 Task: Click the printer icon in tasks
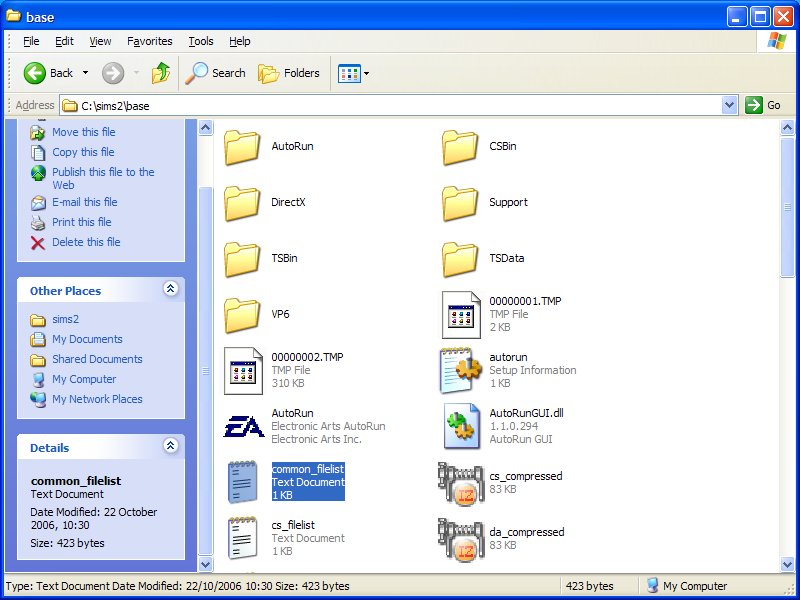[x=38, y=223]
